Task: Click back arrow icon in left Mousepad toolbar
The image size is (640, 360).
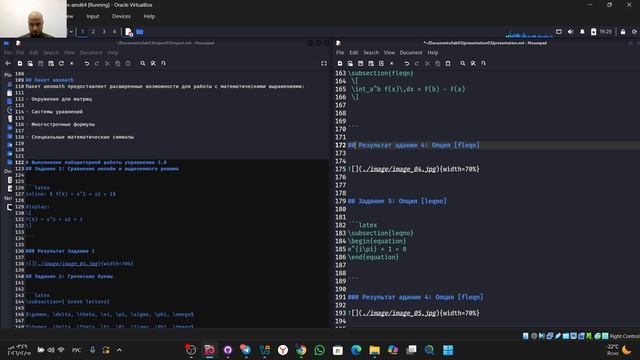Action: click(8, 63)
